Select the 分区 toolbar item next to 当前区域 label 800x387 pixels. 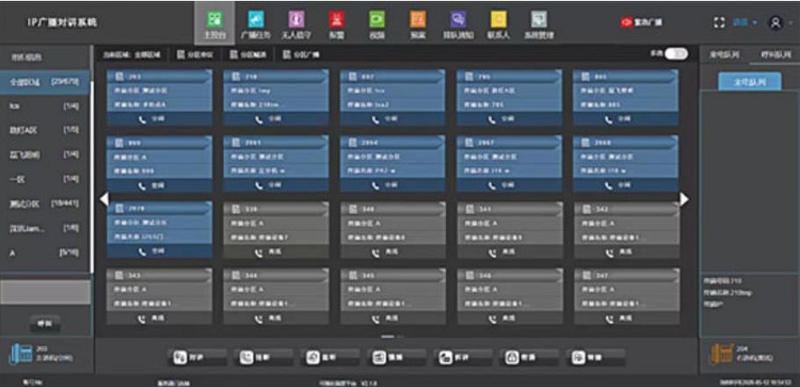pyautogui.click(x=195, y=55)
